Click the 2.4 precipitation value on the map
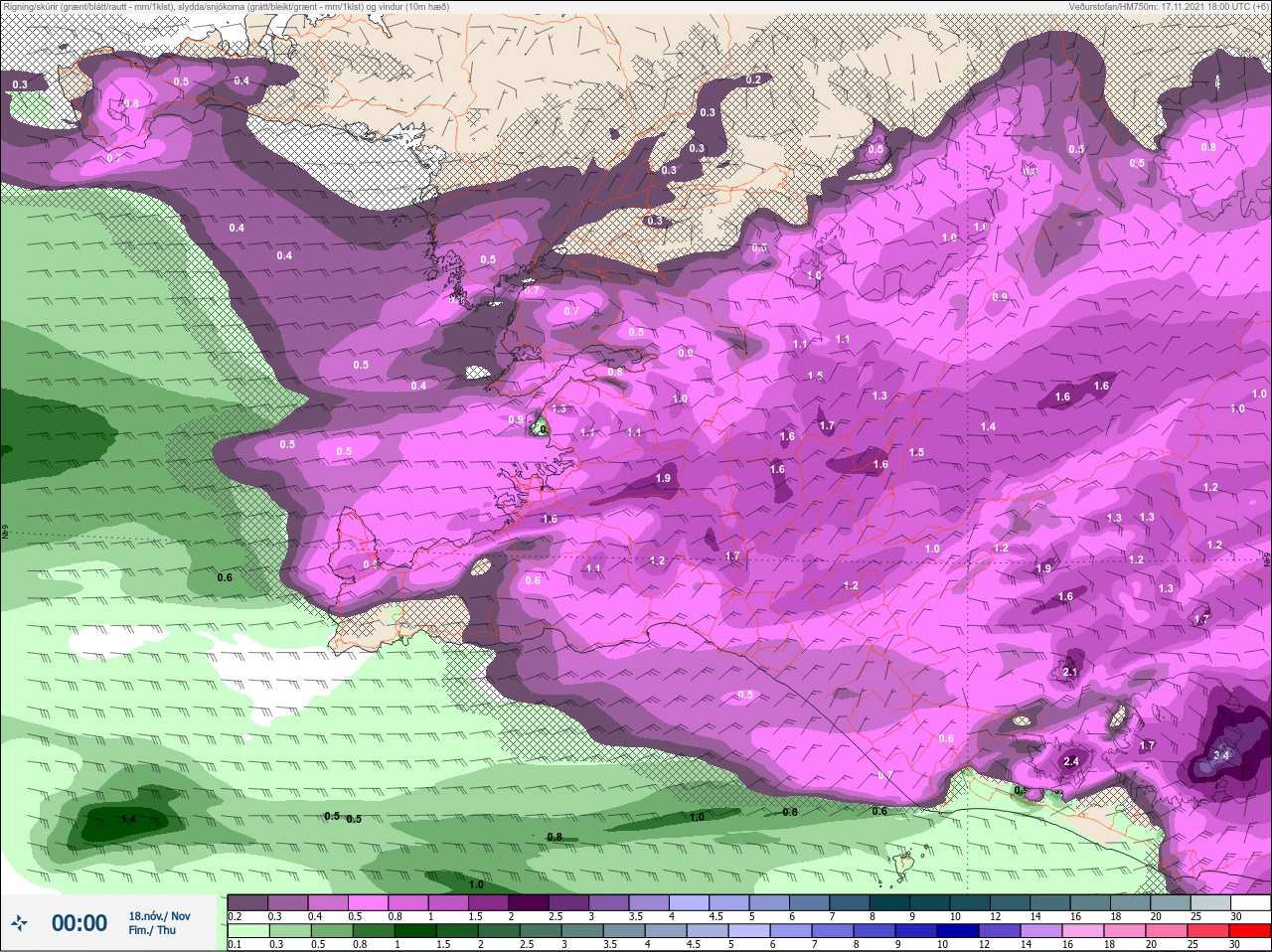 (x=1070, y=762)
